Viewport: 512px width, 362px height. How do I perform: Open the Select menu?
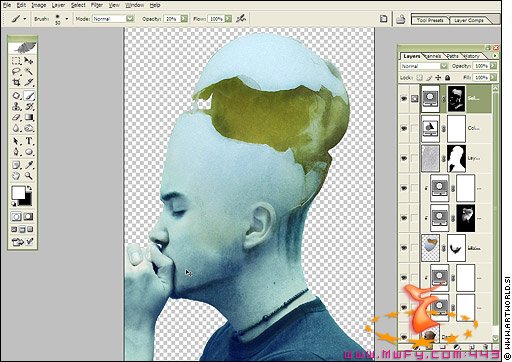78,5
